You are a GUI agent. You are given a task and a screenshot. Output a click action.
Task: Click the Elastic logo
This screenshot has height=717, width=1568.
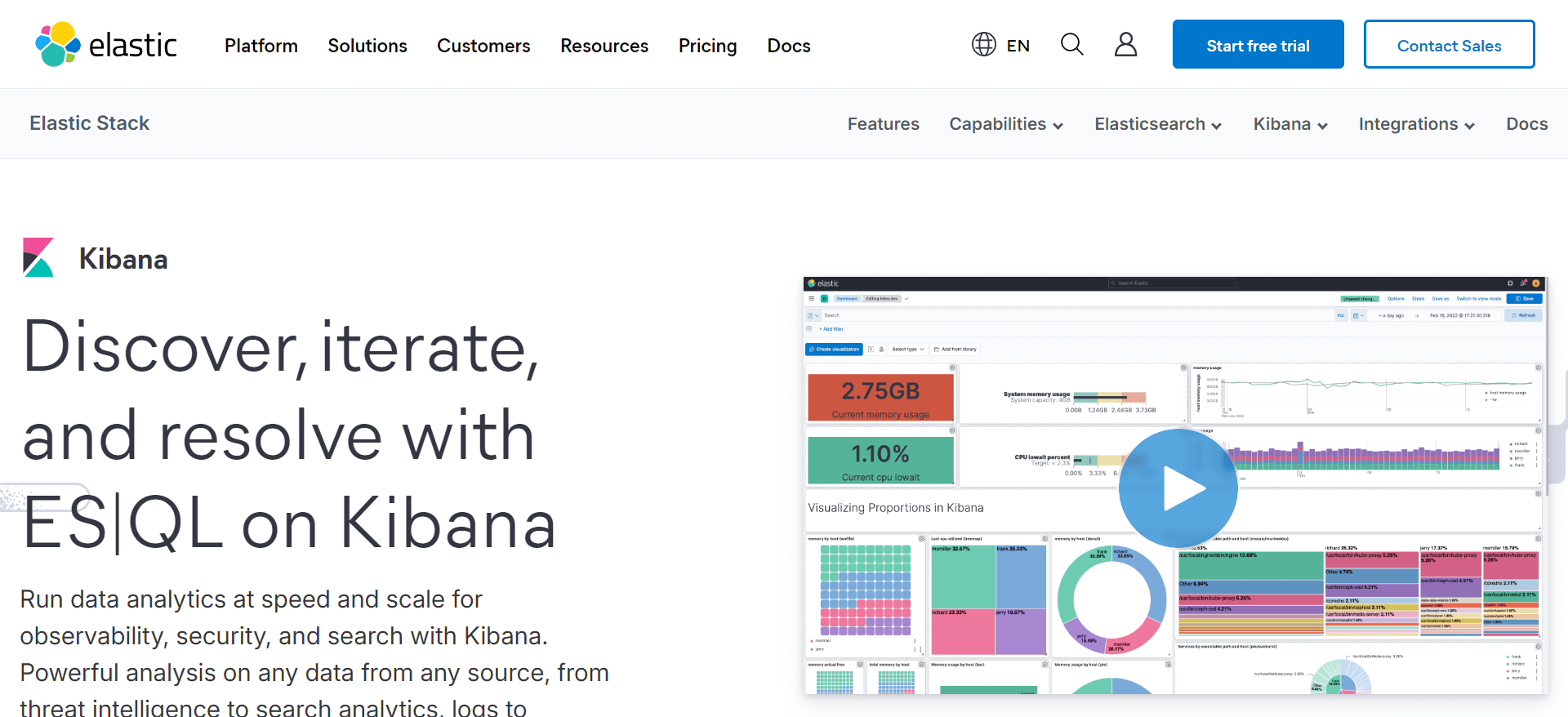click(x=106, y=44)
